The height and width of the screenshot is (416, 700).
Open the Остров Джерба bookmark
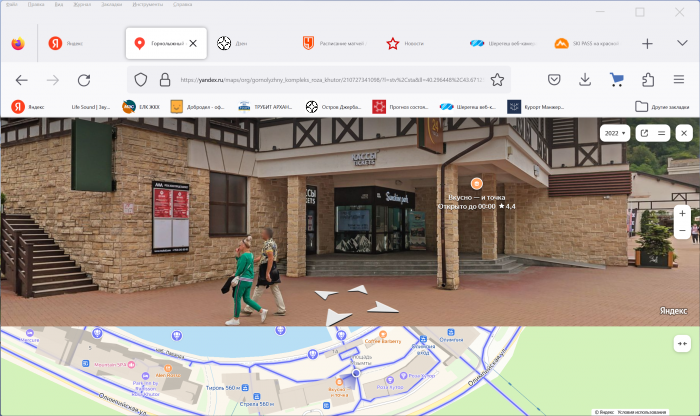coord(333,107)
